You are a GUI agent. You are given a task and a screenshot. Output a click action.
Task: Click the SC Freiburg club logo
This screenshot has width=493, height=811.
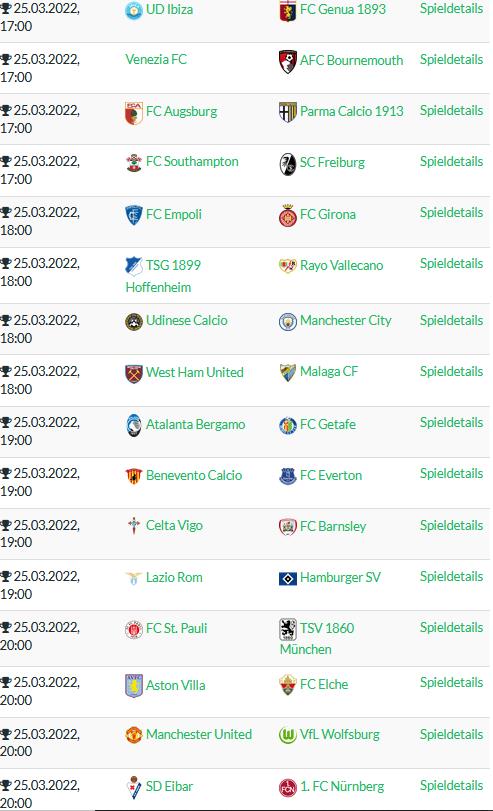coord(288,164)
